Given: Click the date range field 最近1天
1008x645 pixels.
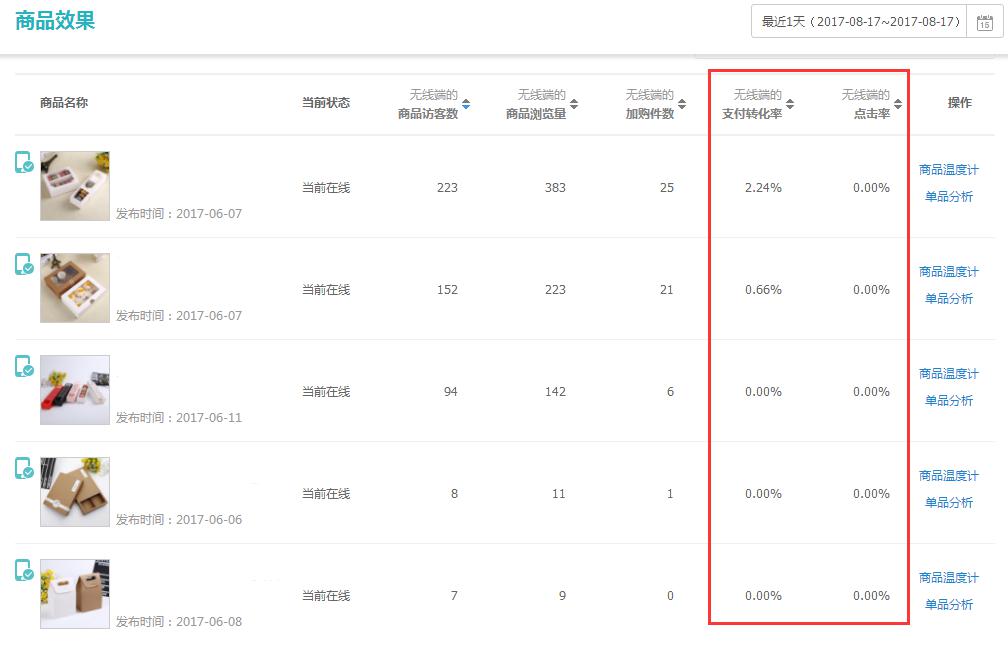Looking at the screenshot, I should (860, 22).
